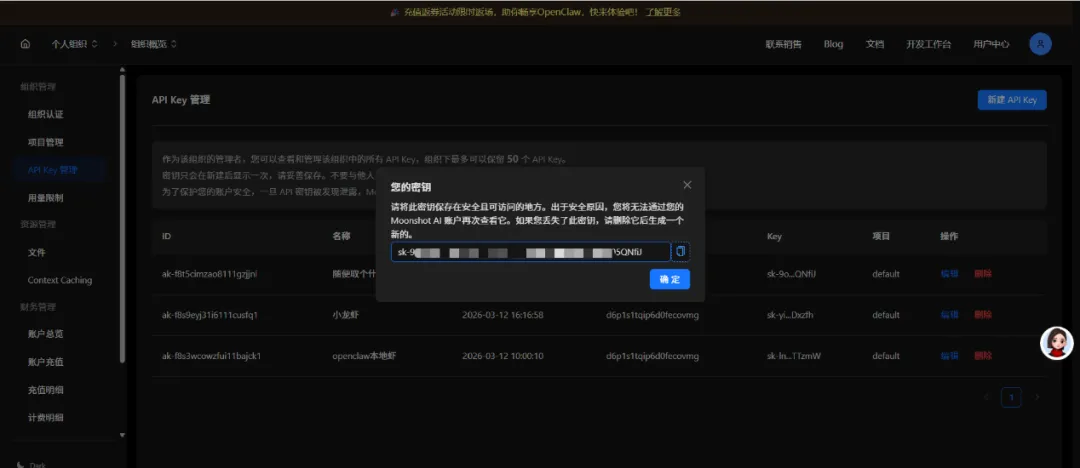1080x468 pixels.
Task: Open 文件 in the sidebar
Action: 37,252
